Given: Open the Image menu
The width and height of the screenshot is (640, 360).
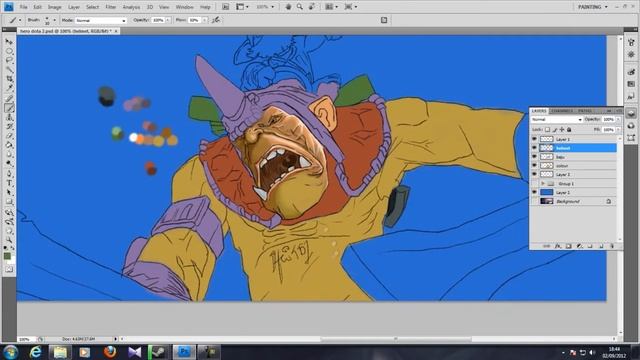Looking at the screenshot, I should [x=54, y=7].
